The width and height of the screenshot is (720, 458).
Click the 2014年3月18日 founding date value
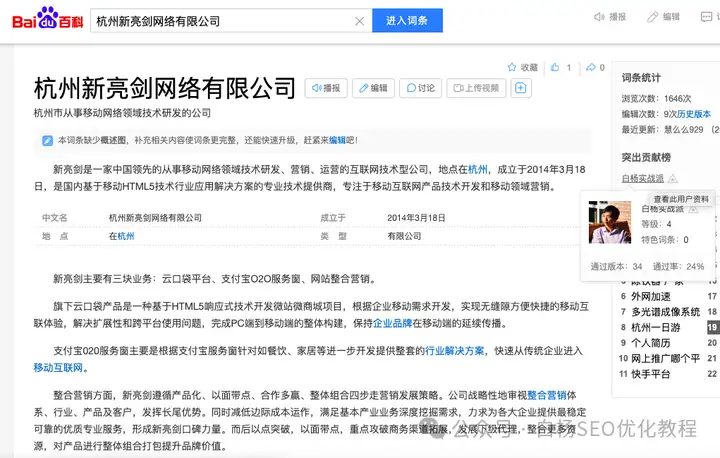(x=416, y=218)
